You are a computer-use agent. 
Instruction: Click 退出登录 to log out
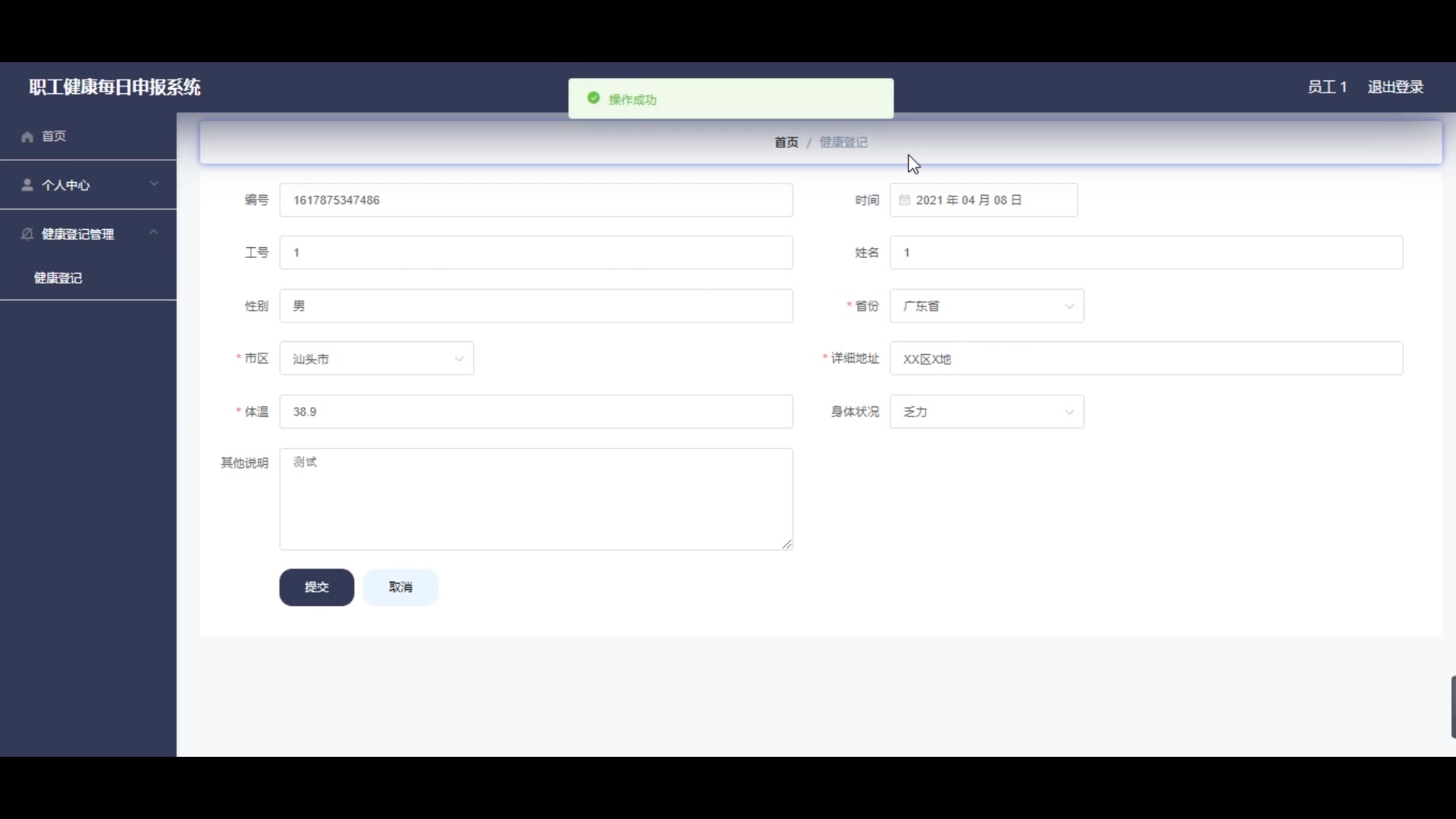[x=1395, y=87]
